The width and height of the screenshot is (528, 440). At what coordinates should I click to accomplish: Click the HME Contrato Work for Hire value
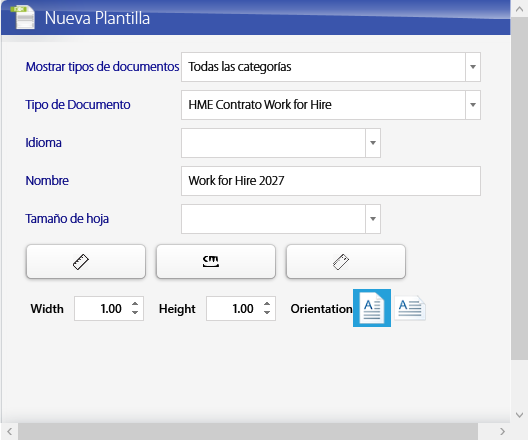(x=260, y=105)
